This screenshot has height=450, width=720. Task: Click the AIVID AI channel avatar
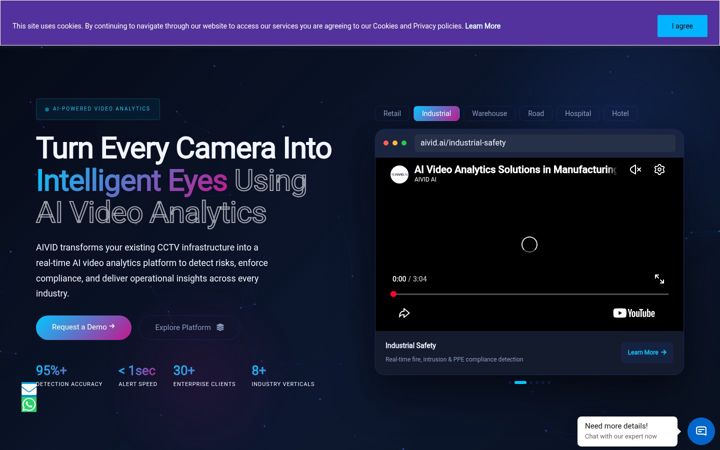pyautogui.click(x=399, y=174)
